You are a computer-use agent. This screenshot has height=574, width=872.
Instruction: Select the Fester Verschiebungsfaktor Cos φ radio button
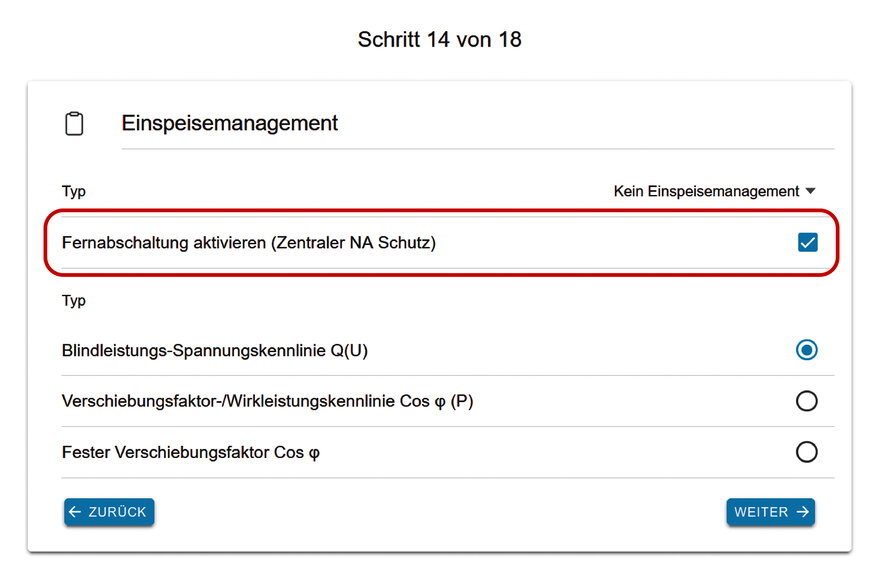tap(806, 452)
